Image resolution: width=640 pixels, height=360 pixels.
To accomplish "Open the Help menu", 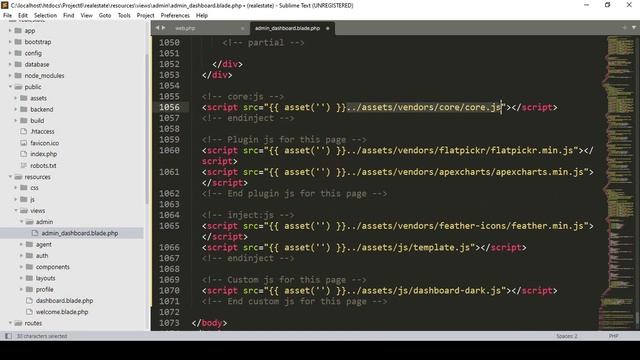I will [202, 15].
